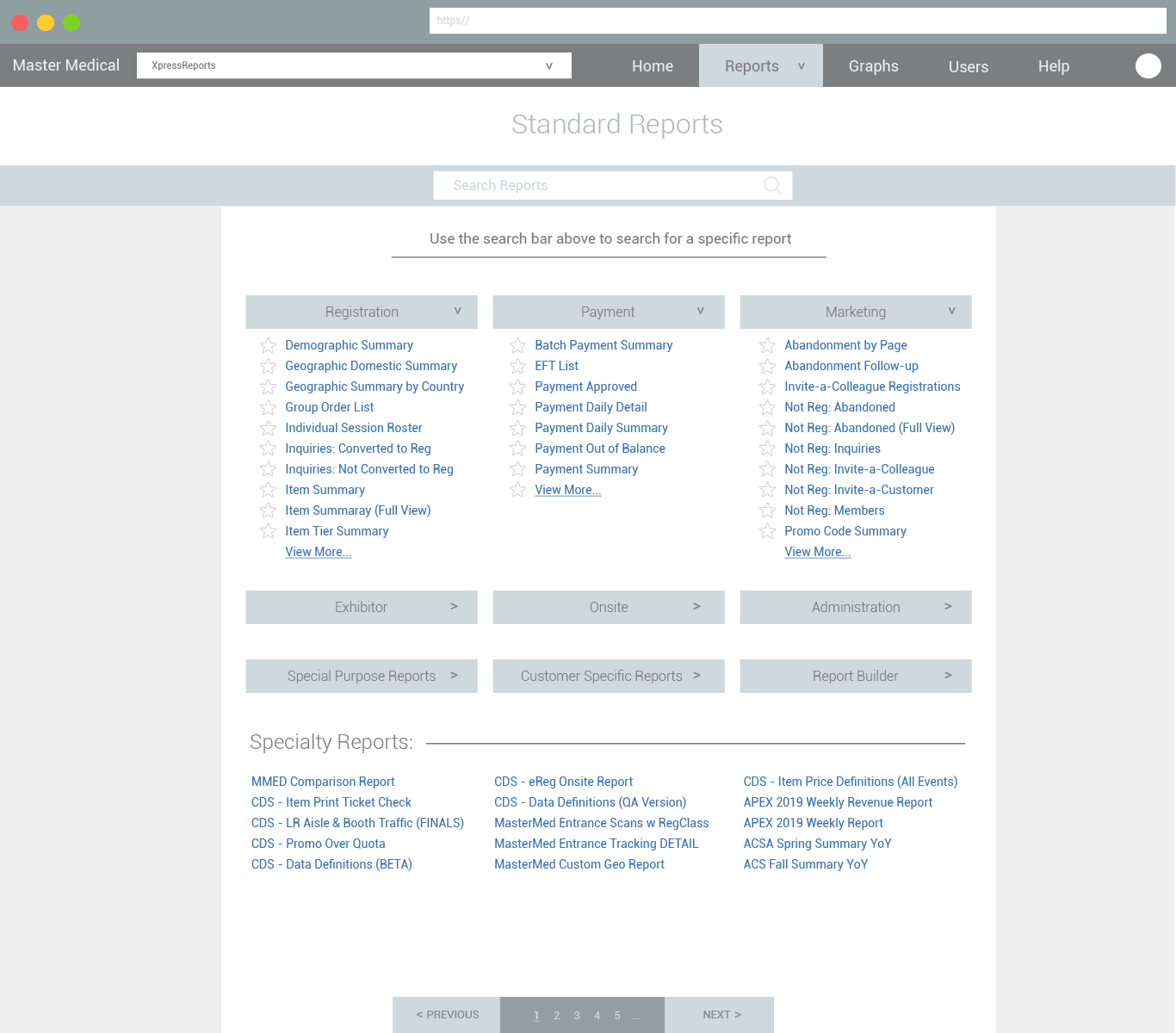Star Invite-a-Colleague Registrations report
The height and width of the screenshot is (1033, 1176).
coord(768,387)
